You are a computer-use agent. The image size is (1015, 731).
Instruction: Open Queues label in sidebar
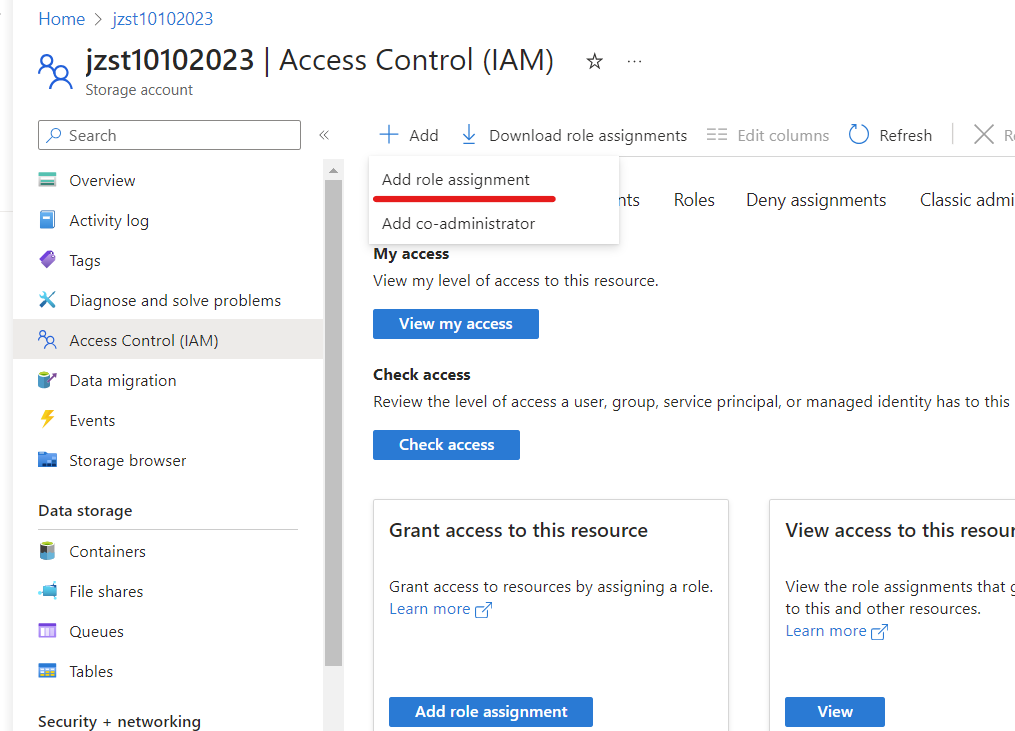click(96, 632)
